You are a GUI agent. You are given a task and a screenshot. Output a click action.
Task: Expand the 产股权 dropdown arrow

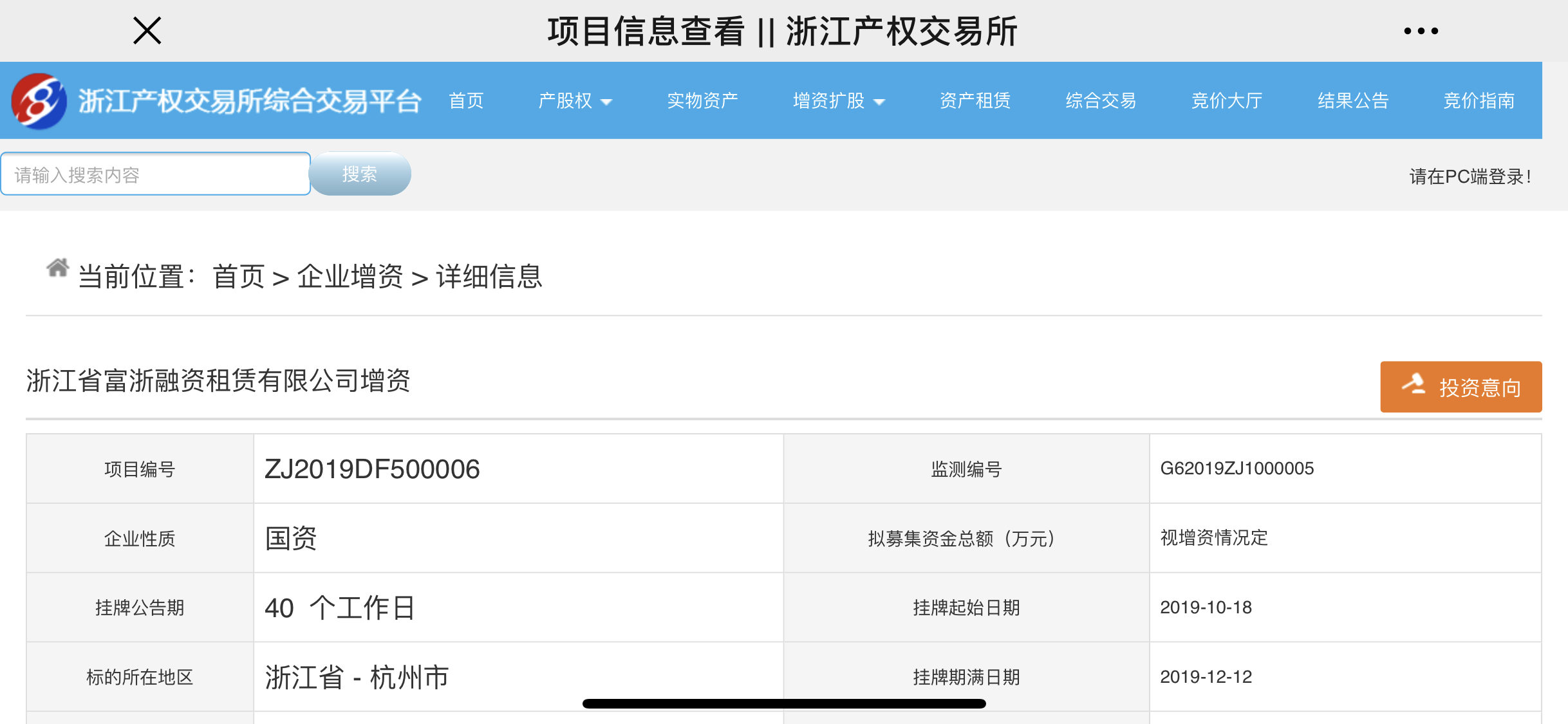tap(606, 102)
